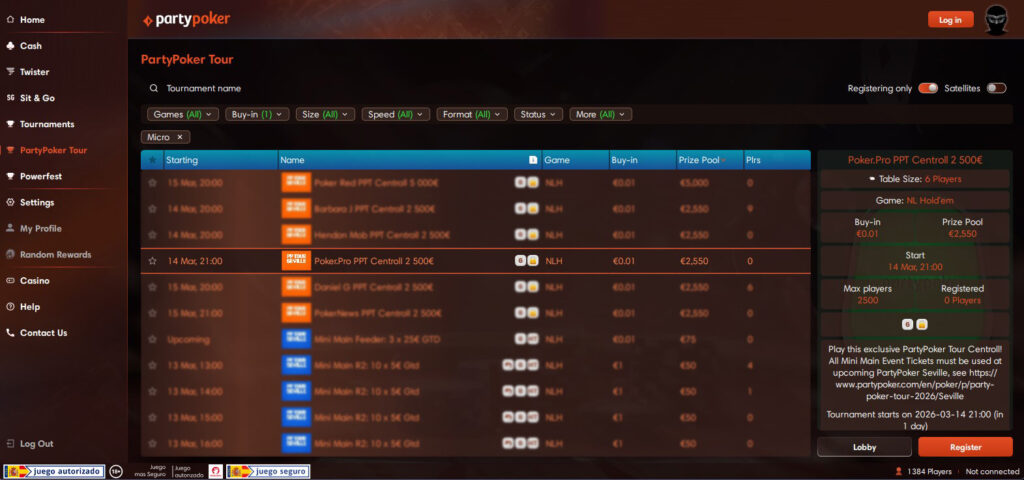The image size is (1024, 480).
Task: Expand the Size (All) filter
Action: pyautogui.click(x=325, y=114)
